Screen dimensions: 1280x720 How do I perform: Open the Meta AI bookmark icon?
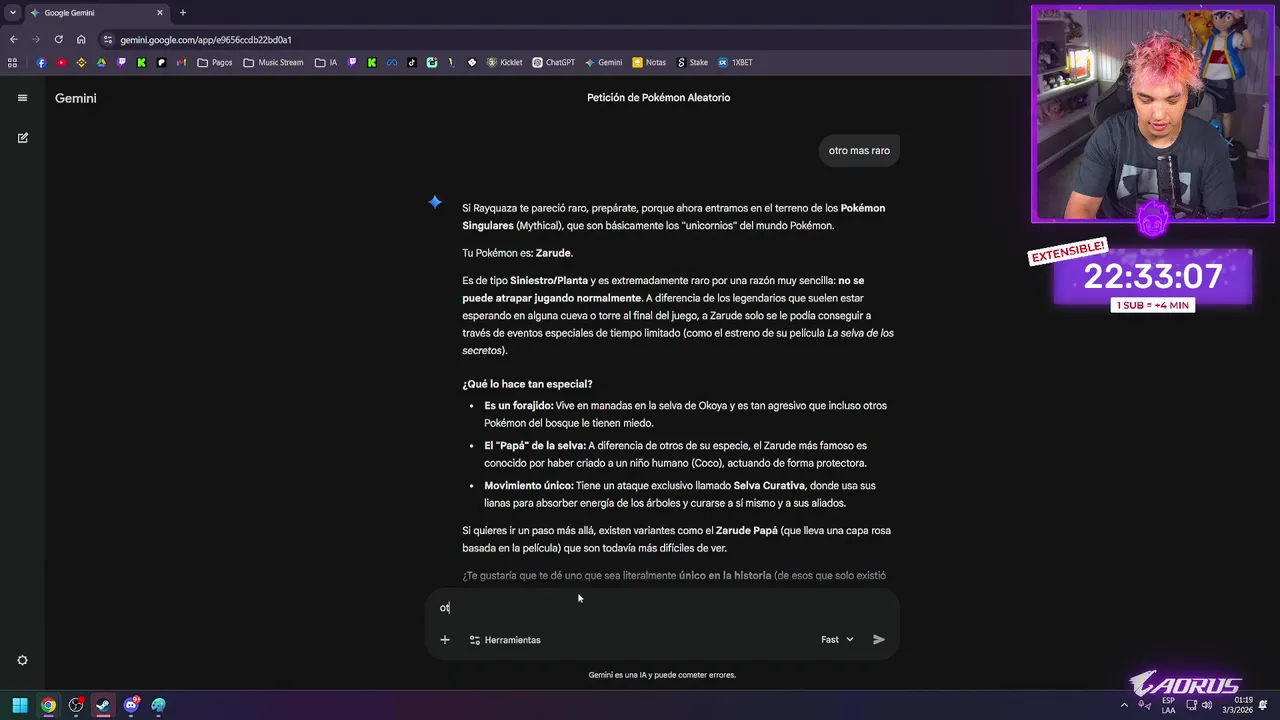[392, 62]
